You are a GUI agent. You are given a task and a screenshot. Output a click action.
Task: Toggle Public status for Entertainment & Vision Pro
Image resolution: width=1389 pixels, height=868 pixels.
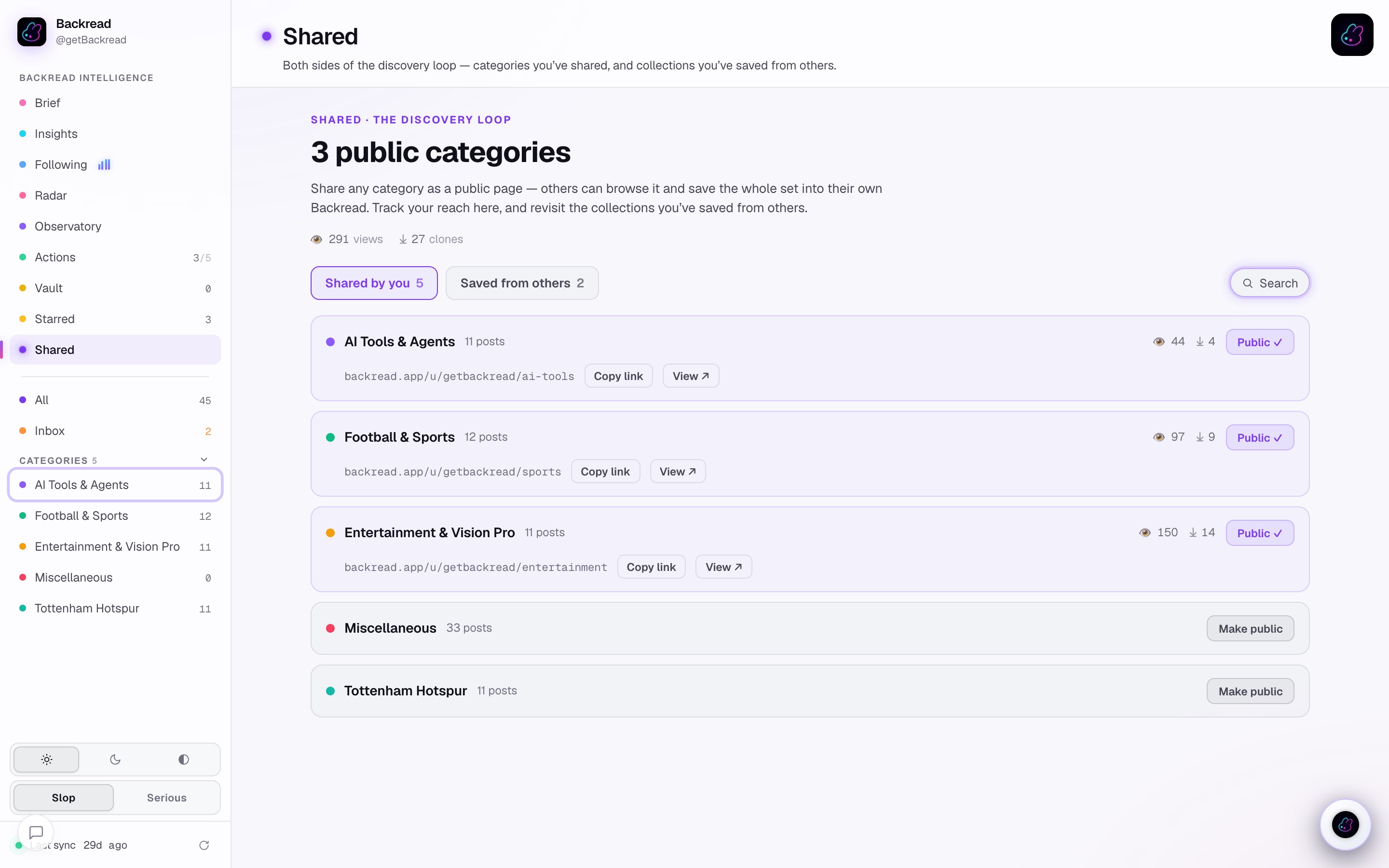(1260, 533)
